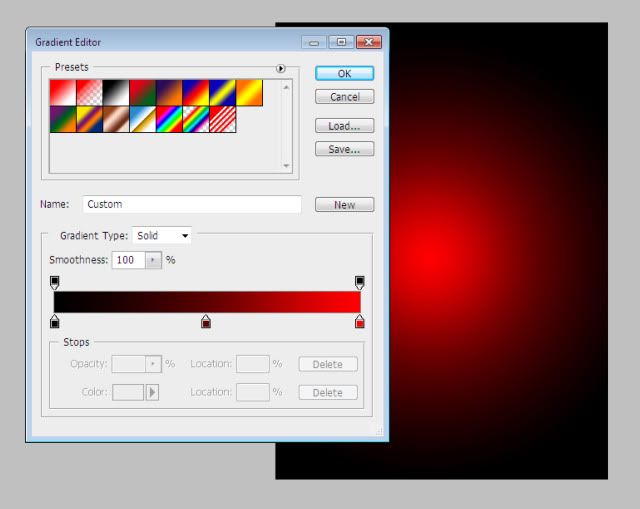Select the Orange, Yellow, Orange gradient preset
The image size is (640, 509).
point(249,93)
